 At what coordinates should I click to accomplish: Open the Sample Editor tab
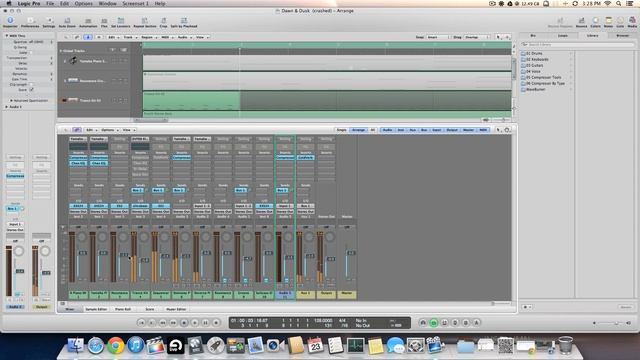point(96,309)
